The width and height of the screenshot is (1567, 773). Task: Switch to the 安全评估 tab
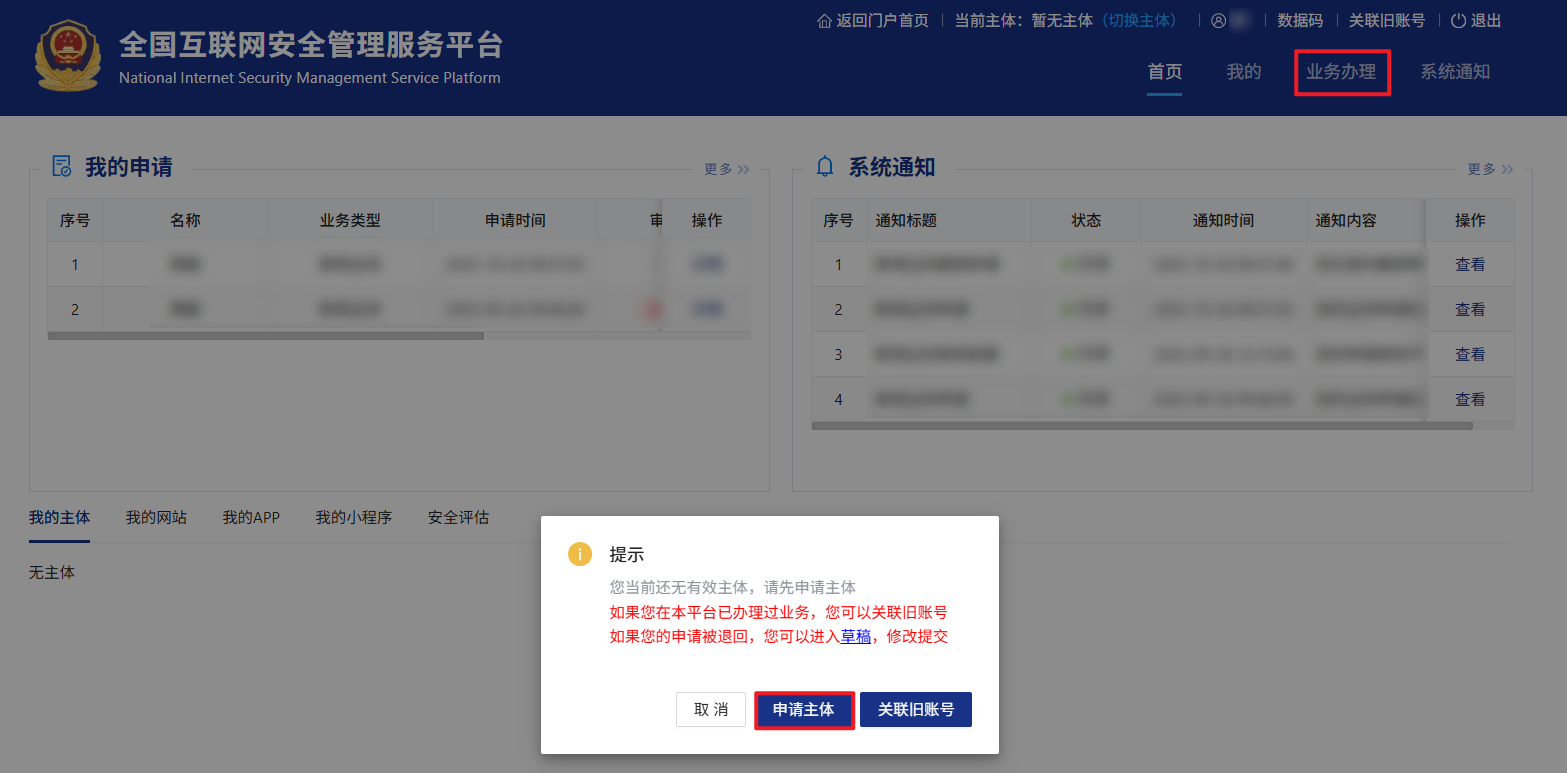pos(459,518)
